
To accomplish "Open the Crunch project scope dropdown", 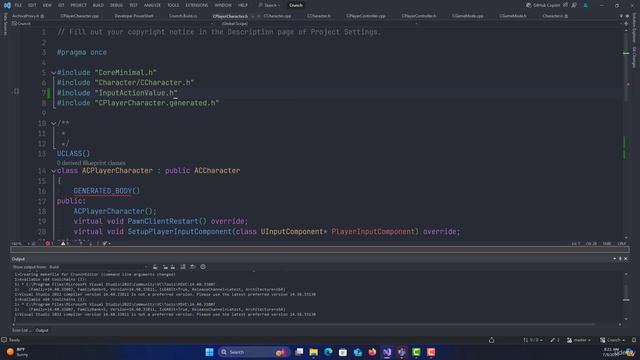I will [x=112, y=24].
